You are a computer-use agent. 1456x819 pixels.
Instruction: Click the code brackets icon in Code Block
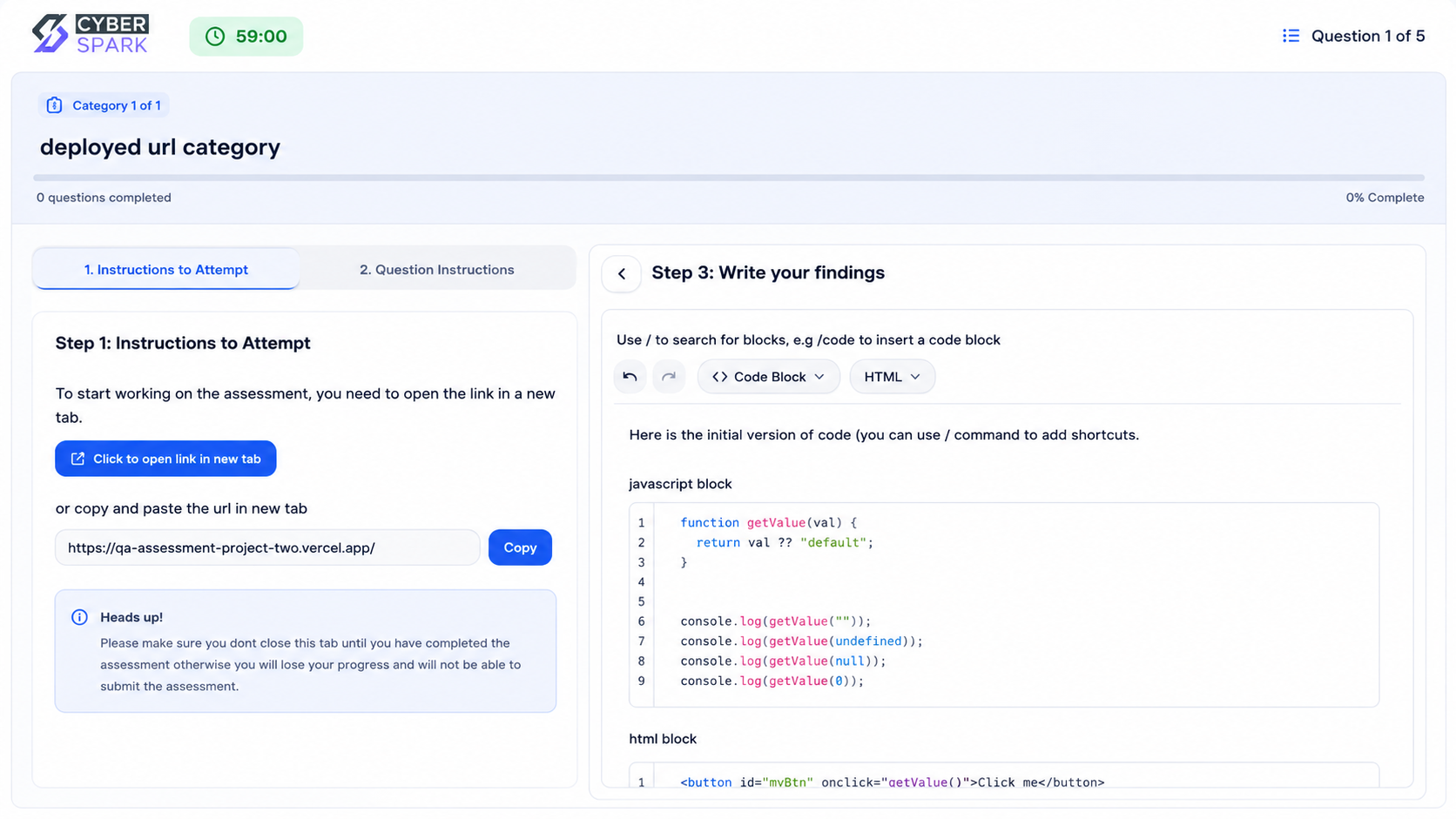tap(719, 377)
